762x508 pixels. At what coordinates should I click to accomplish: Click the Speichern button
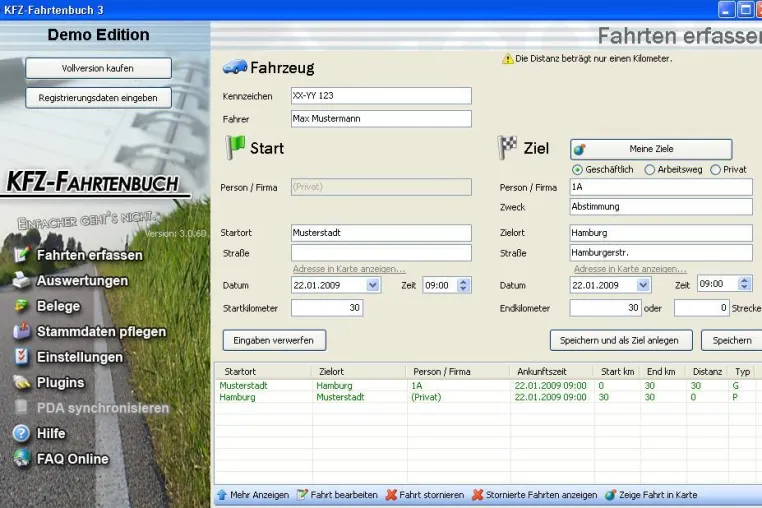tap(731, 340)
